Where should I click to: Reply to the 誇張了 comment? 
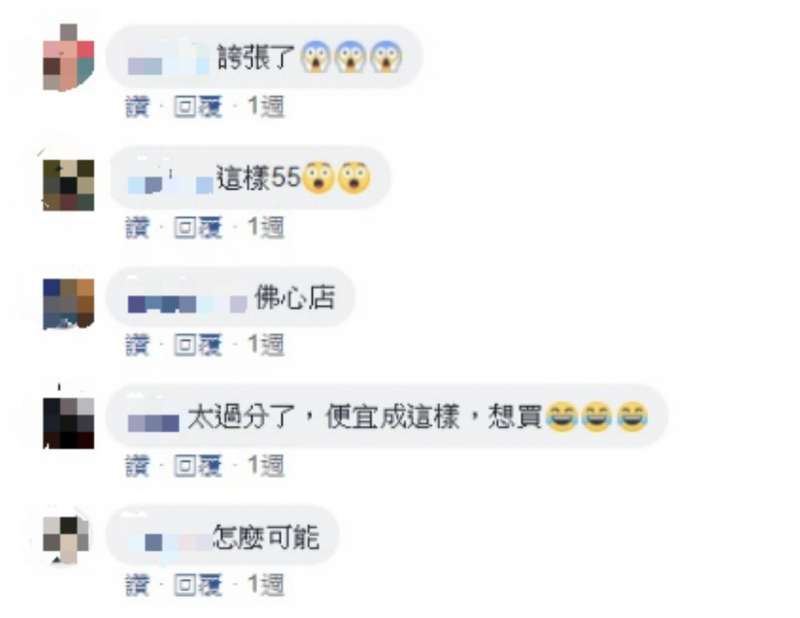pos(198,107)
